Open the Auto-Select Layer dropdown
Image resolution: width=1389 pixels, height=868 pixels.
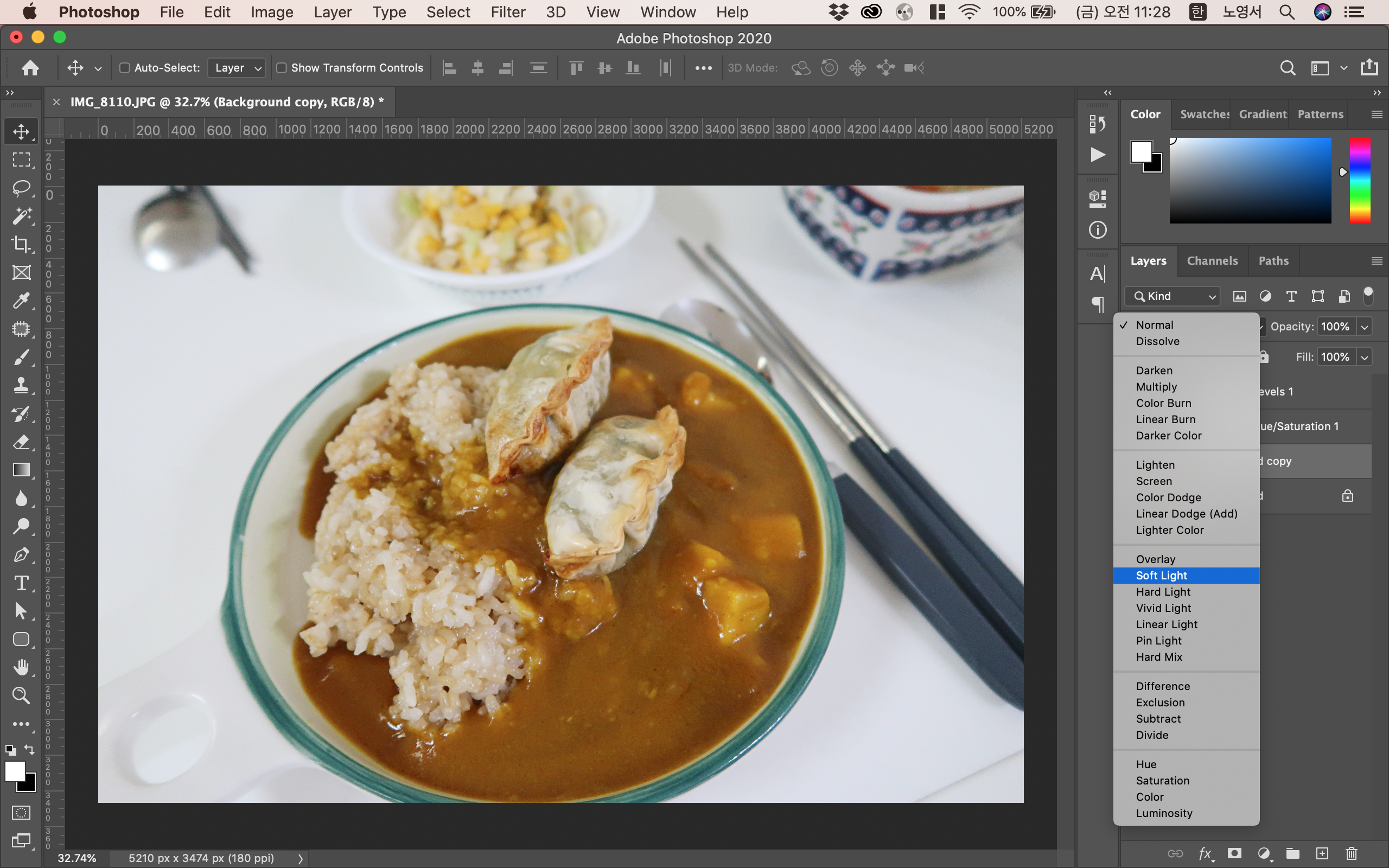[237, 68]
